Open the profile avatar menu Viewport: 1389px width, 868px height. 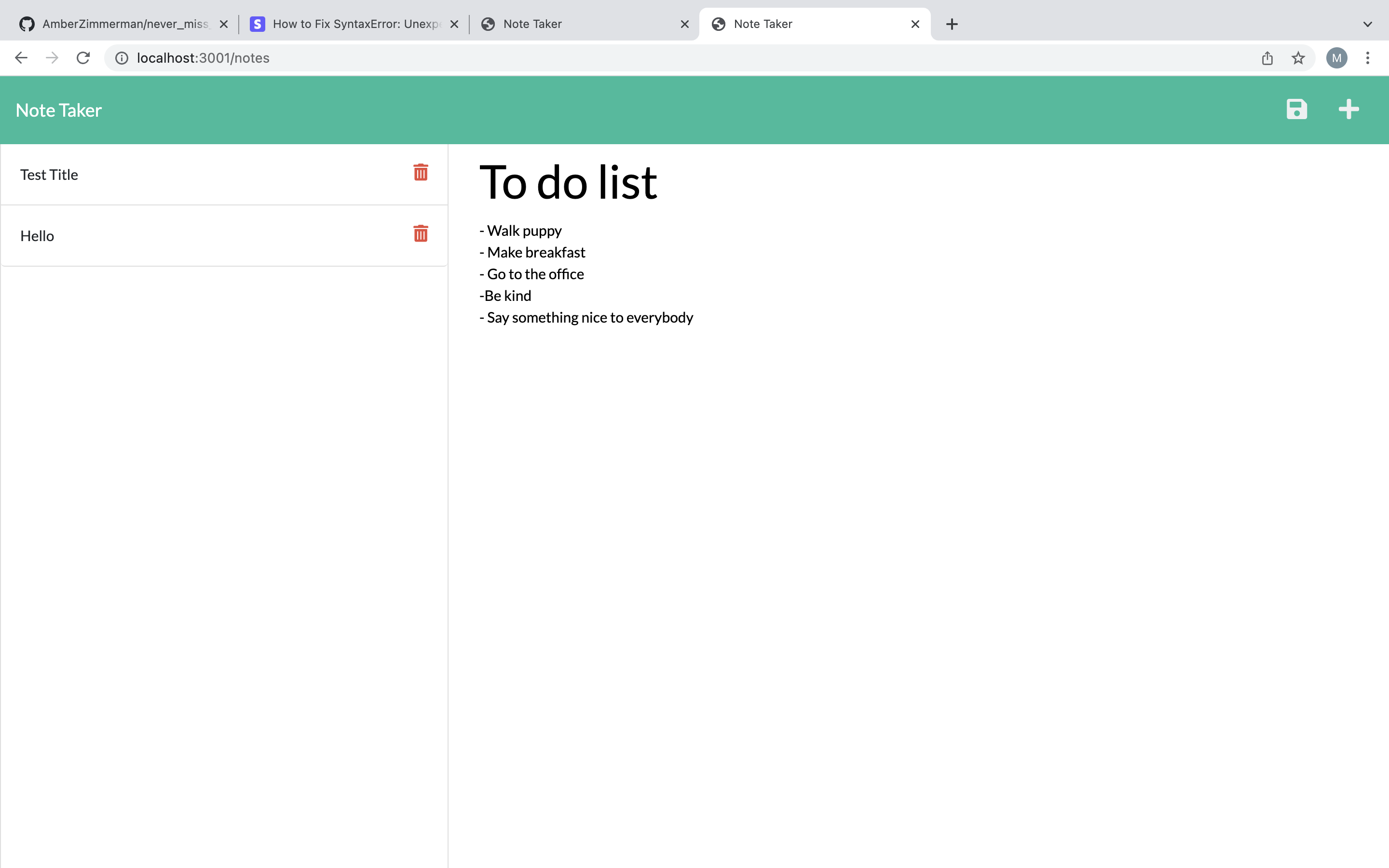click(1336, 57)
